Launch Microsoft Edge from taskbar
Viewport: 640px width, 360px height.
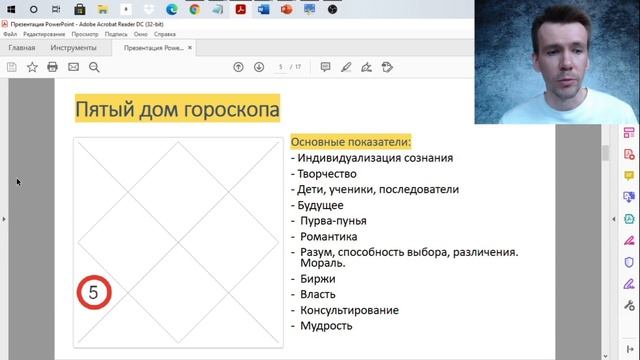click(x=172, y=9)
